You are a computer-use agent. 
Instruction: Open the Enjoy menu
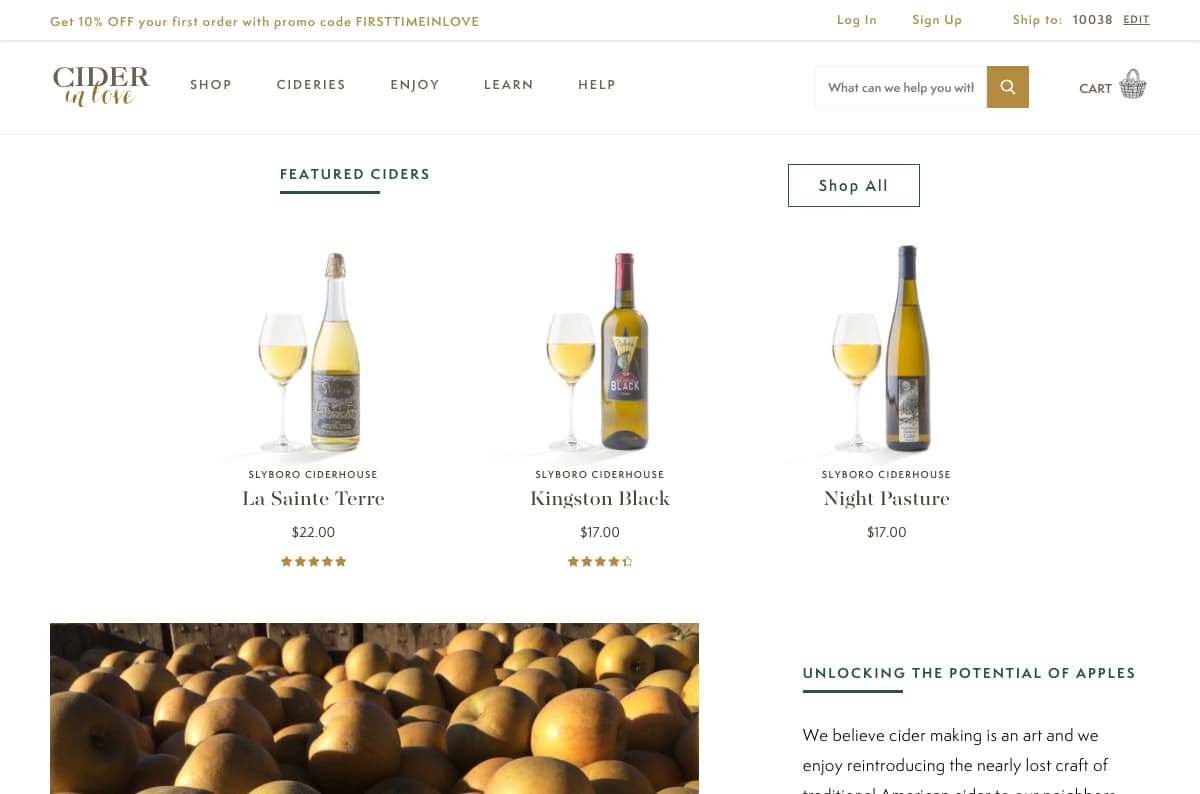[415, 85]
